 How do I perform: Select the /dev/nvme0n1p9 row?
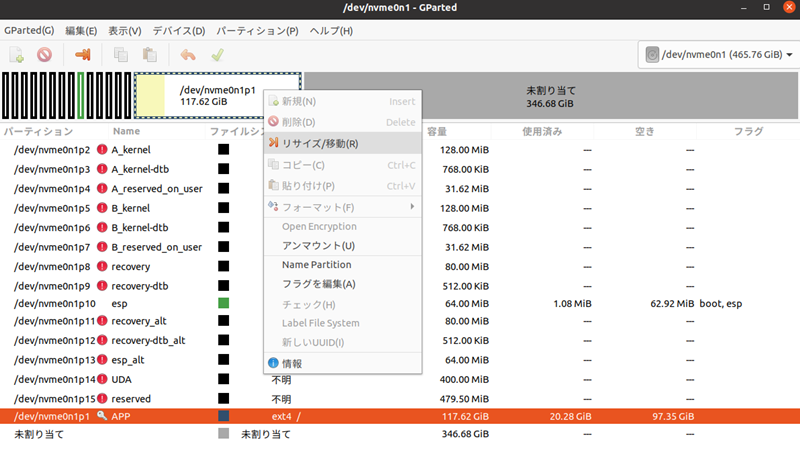400,285
